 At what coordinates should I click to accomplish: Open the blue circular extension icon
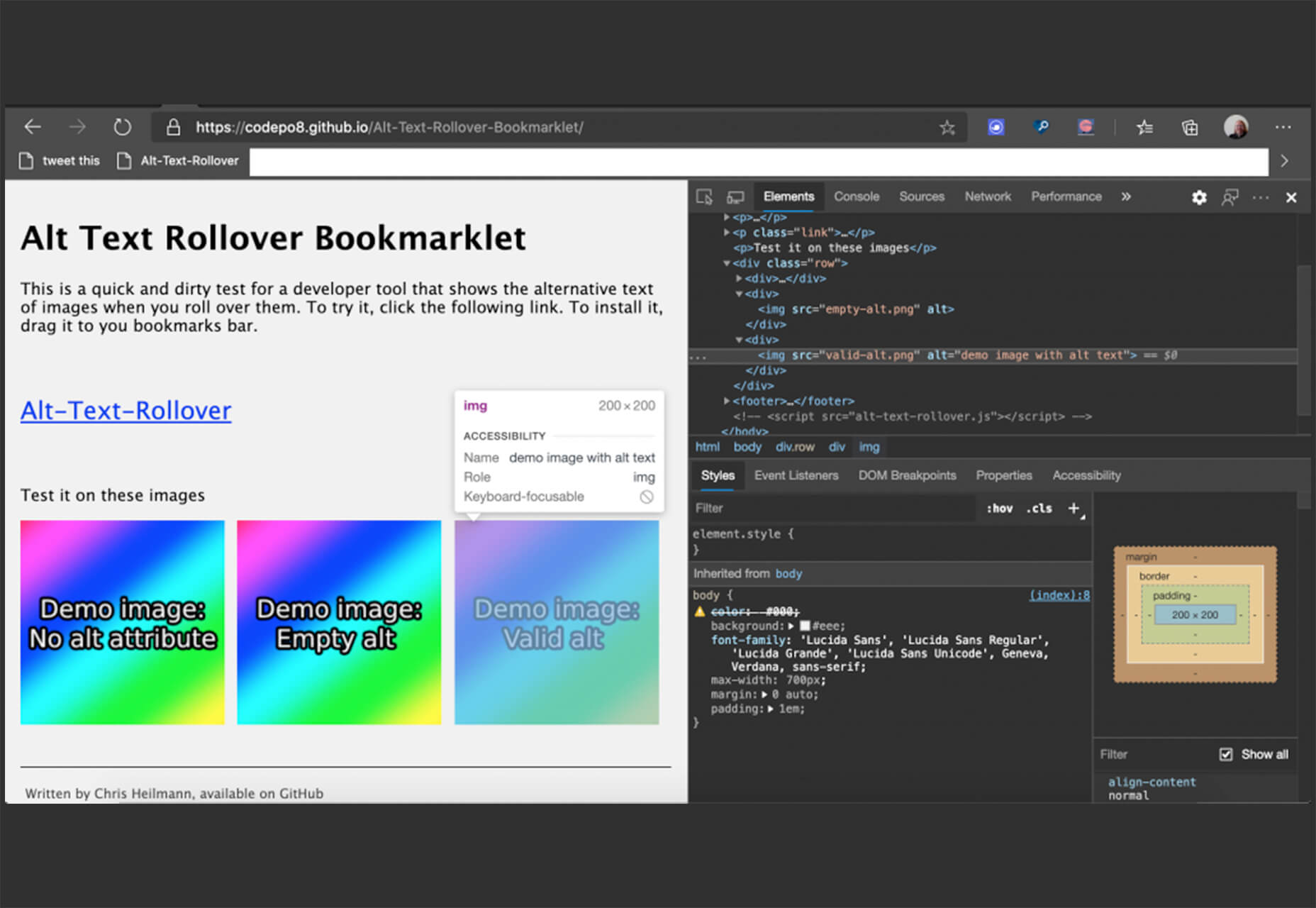point(996,127)
